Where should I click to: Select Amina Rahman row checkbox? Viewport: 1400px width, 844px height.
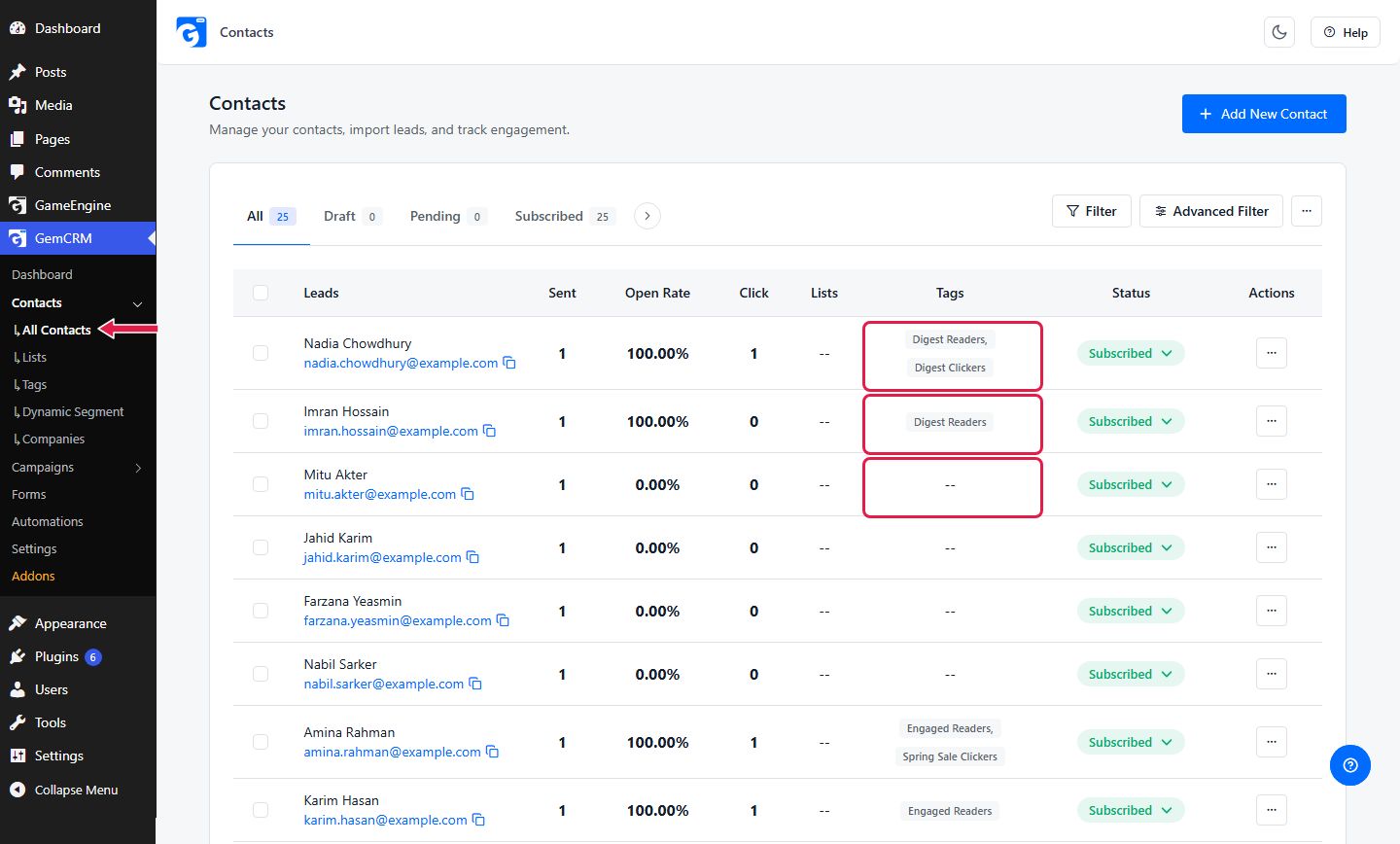(x=261, y=742)
